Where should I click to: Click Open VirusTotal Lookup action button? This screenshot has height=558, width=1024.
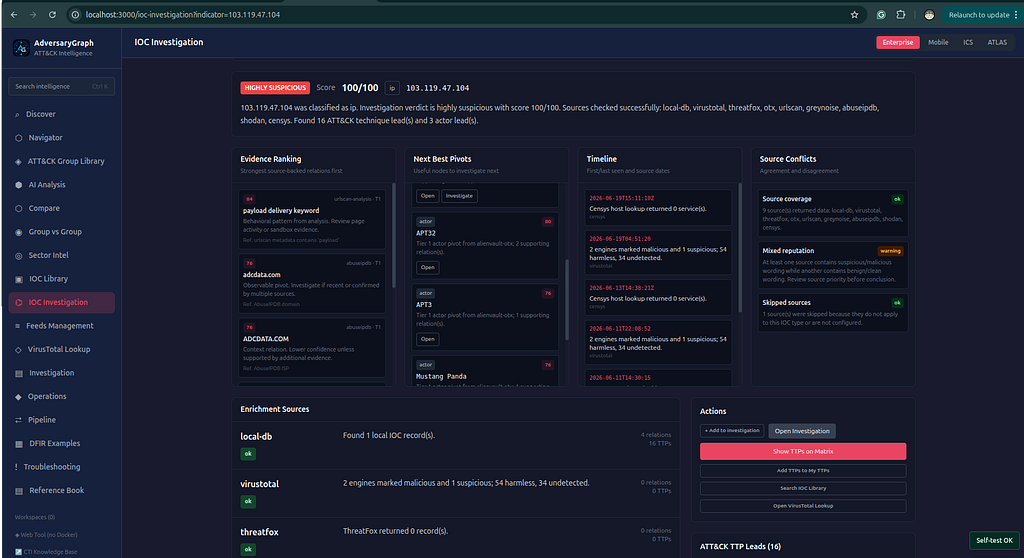click(803, 506)
